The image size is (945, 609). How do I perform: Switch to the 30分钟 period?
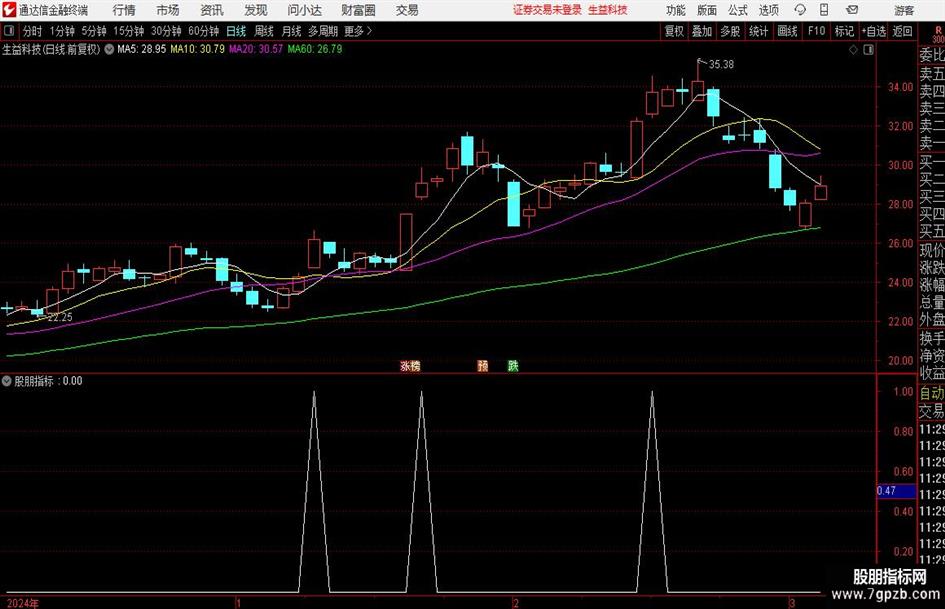[x=166, y=31]
